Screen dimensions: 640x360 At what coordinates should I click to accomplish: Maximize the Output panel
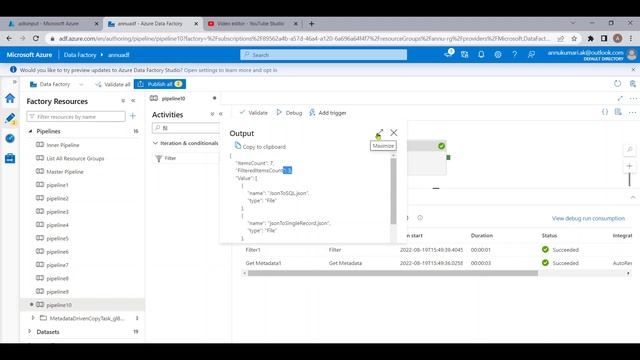click(x=380, y=133)
